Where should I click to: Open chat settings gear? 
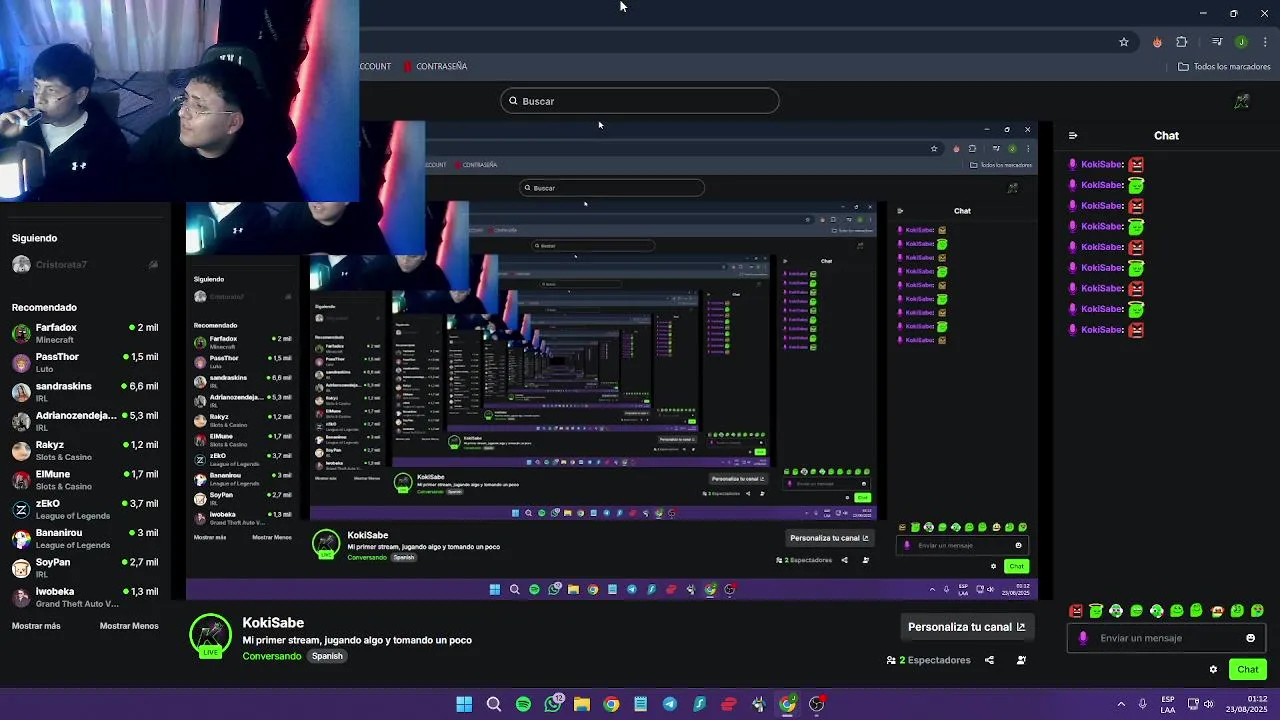pyautogui.click(x=1213, y=670)
